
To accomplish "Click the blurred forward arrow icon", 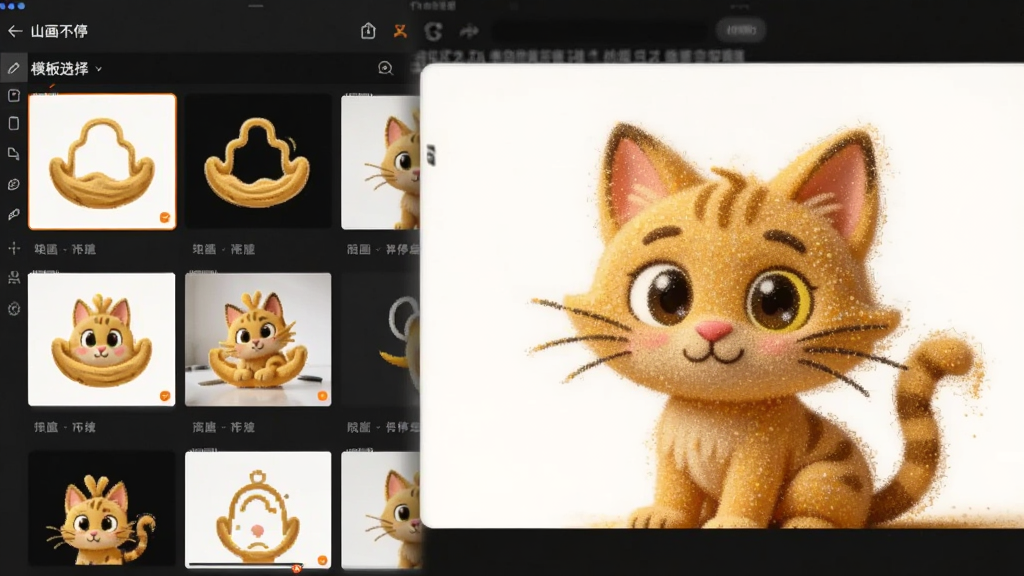I will (x=469, y=31).
